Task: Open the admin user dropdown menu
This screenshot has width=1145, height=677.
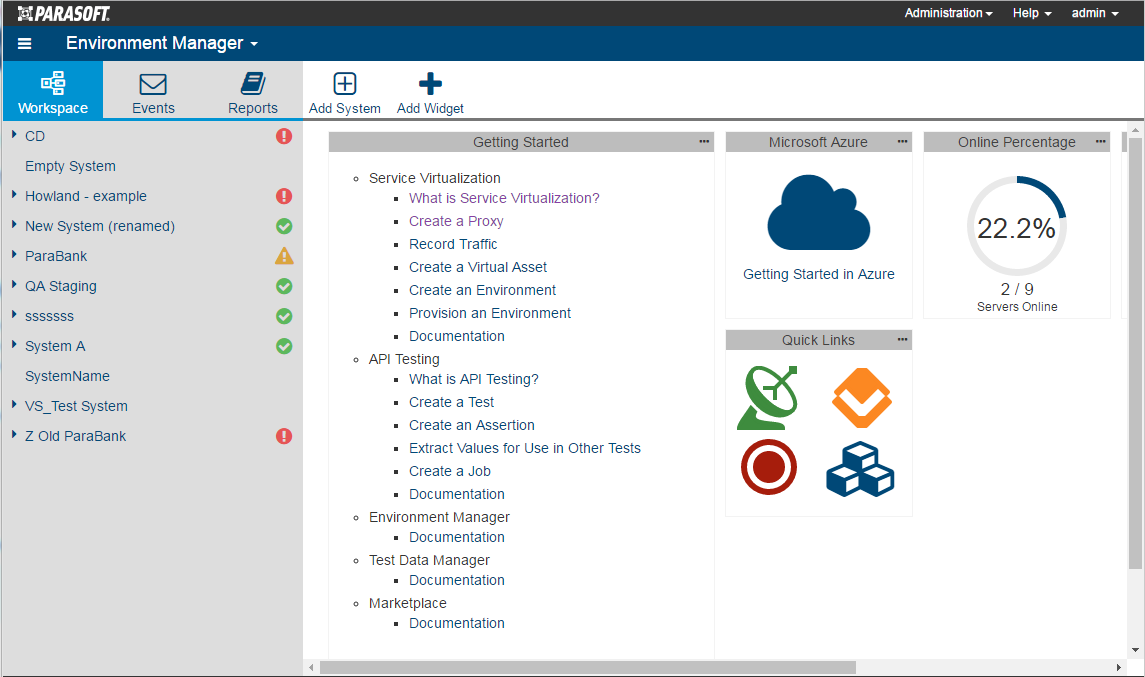Action: coord(1095,13)
